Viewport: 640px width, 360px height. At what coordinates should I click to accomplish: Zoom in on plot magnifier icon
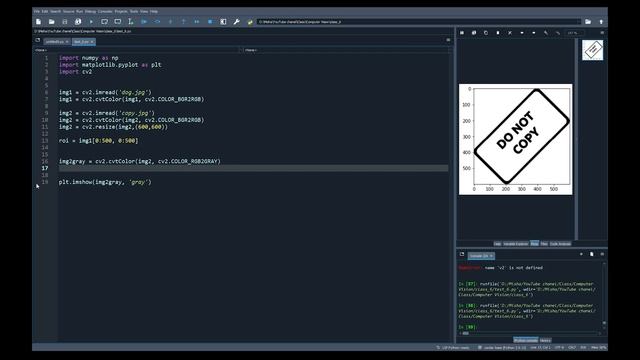tap(546, 33)
